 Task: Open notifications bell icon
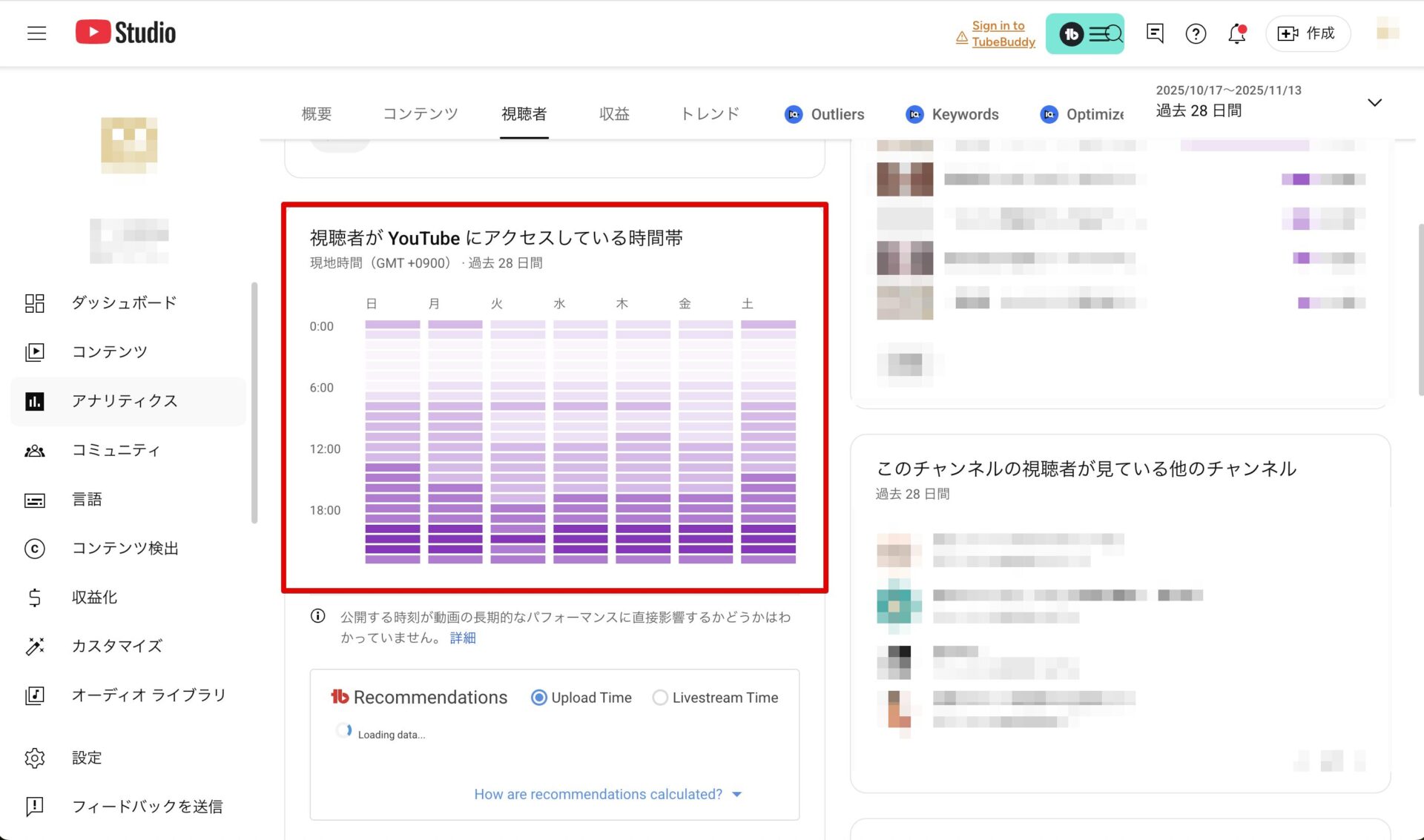click(1236, 33)
